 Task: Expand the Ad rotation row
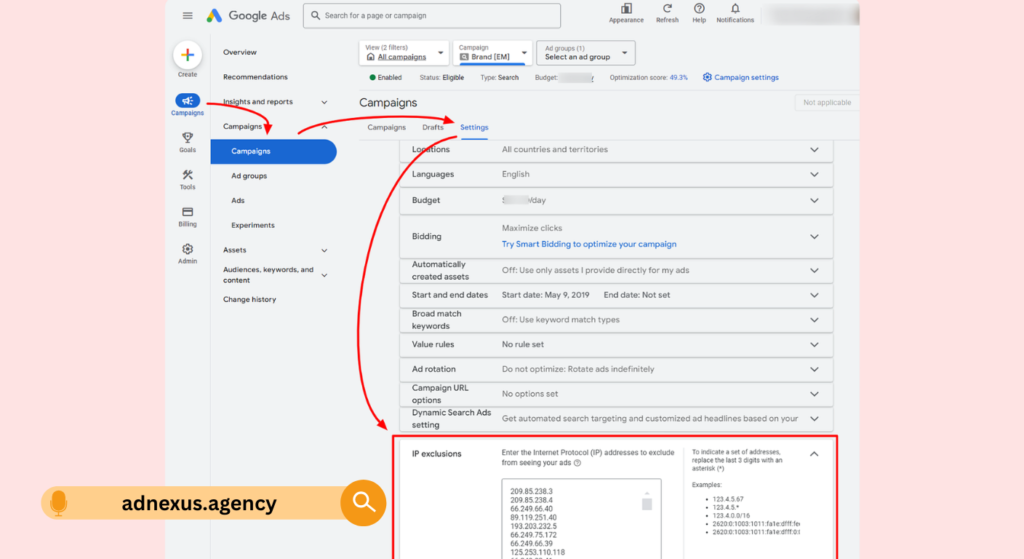coord(814,370)
